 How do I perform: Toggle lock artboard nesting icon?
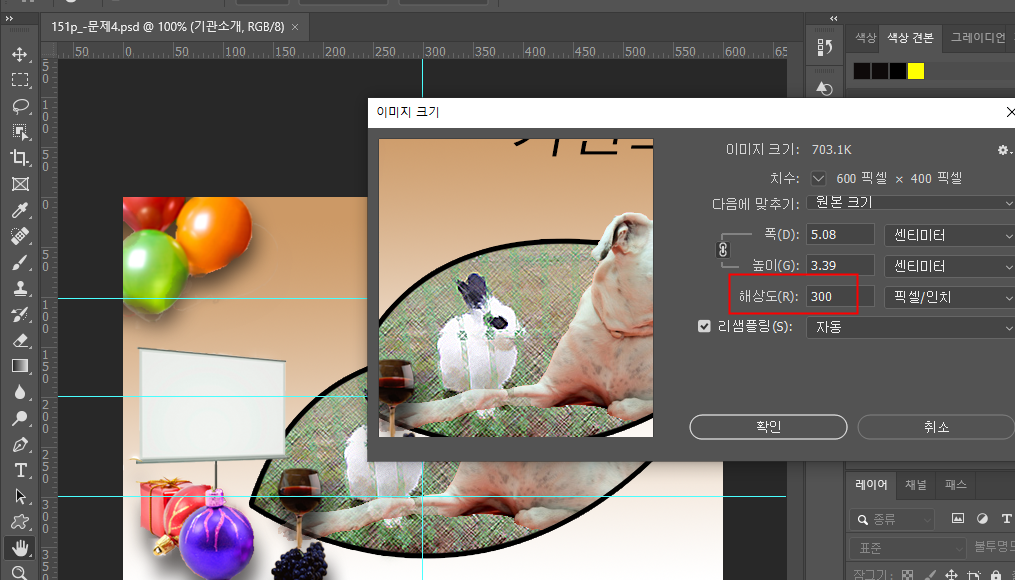[974, 575]
